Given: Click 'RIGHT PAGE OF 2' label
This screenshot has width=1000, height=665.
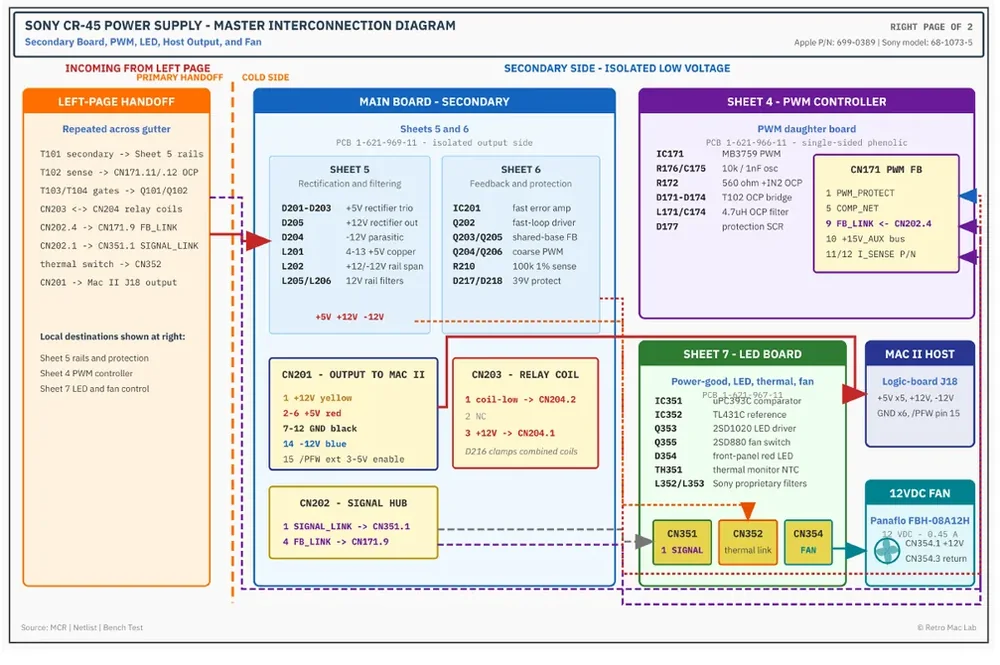Looking at the screenshot, I should pos(931,27).
